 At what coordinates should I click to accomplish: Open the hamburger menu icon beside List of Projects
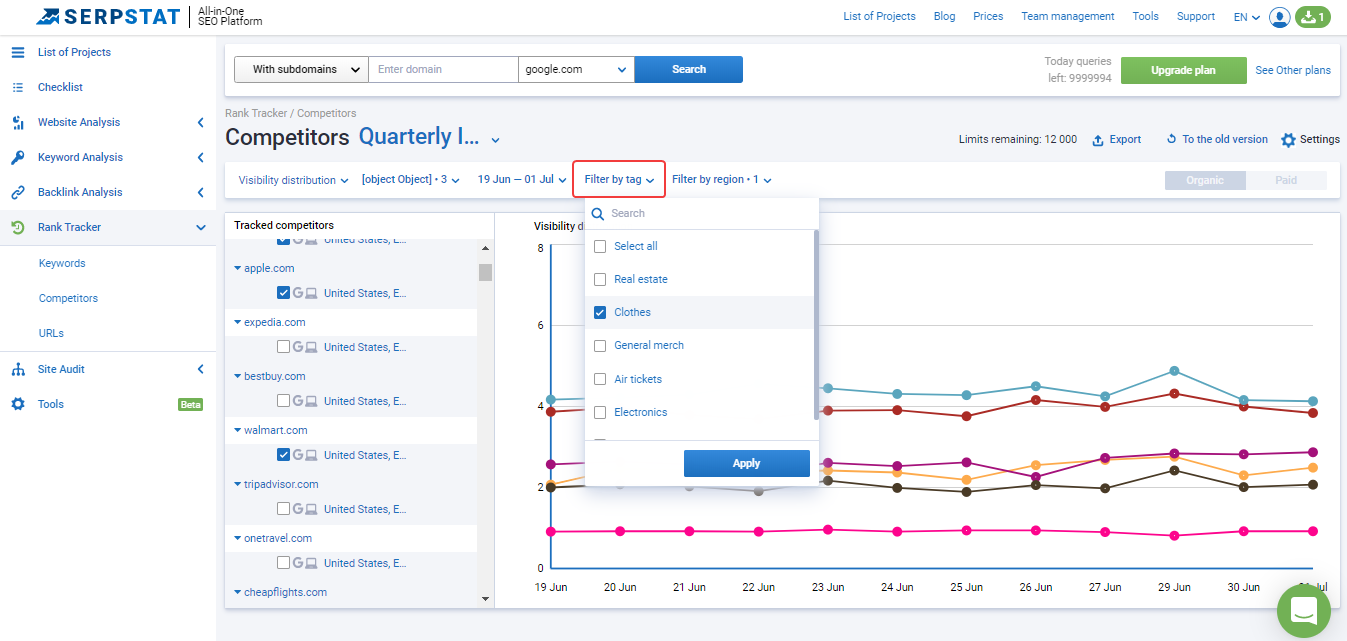[x=18, y=52]
